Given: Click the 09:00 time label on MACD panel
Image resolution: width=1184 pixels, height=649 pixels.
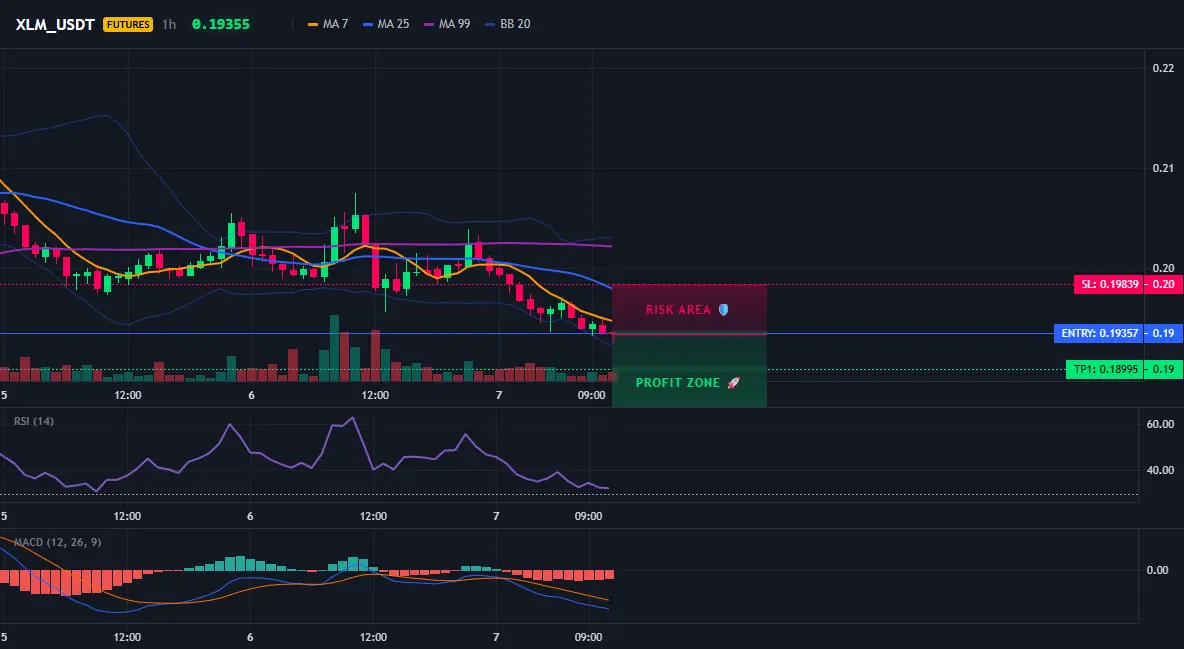Looking at the screenshot, I should [x=588, y=637].
